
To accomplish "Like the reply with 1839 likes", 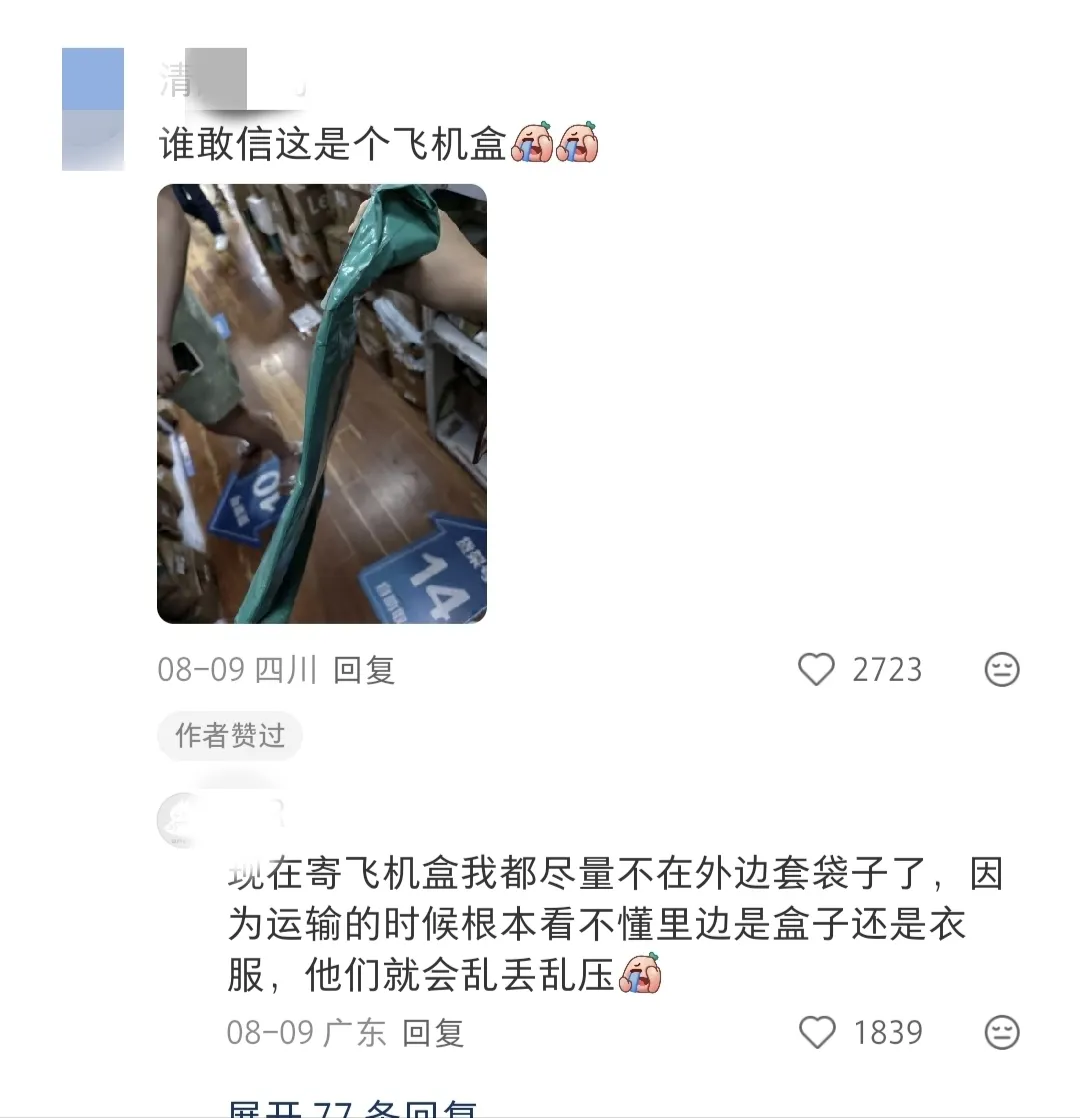I will (x=817, y=1032).
